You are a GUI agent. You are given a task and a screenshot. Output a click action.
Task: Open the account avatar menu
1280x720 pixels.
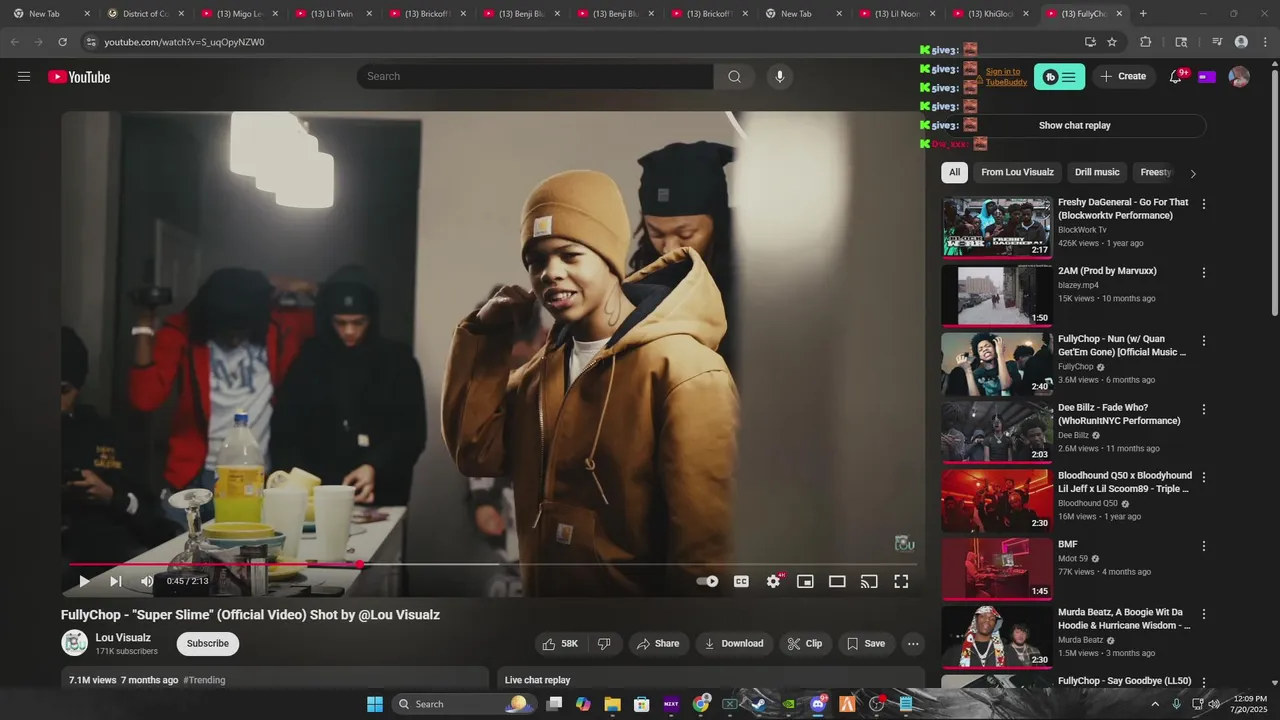(x=1239, y=77)
